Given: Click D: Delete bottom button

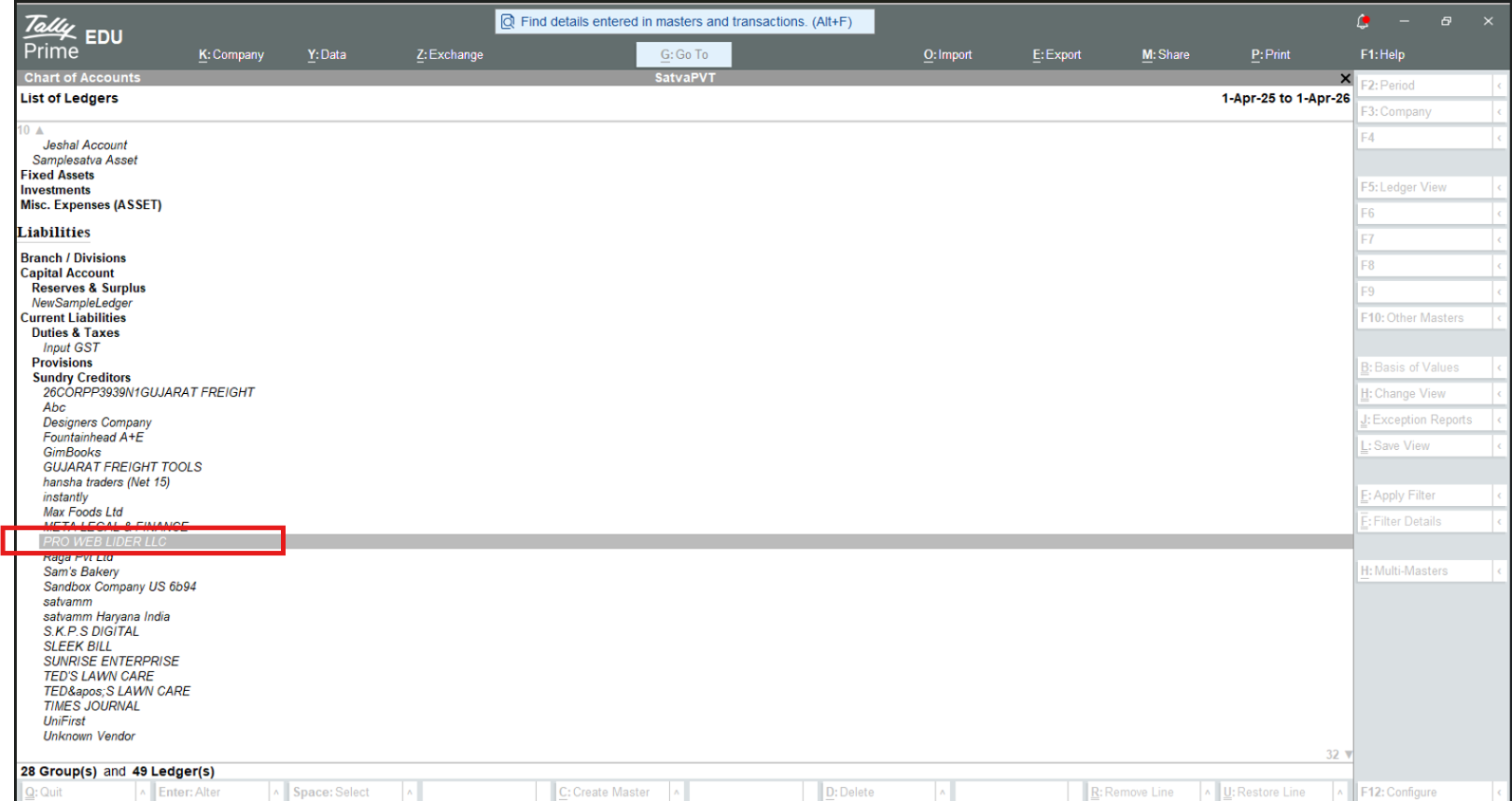Looking at the screenshot, I should coord(878,792).
